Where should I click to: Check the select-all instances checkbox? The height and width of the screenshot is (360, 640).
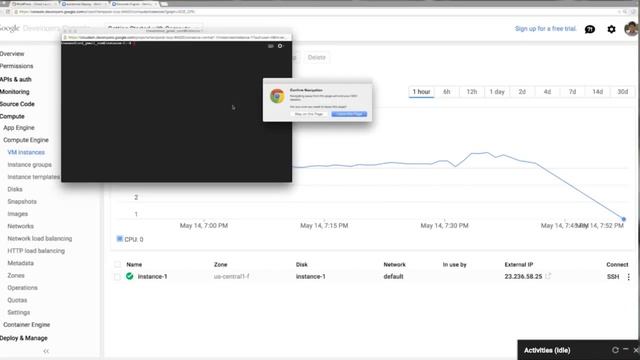click(x=118, y=264)
